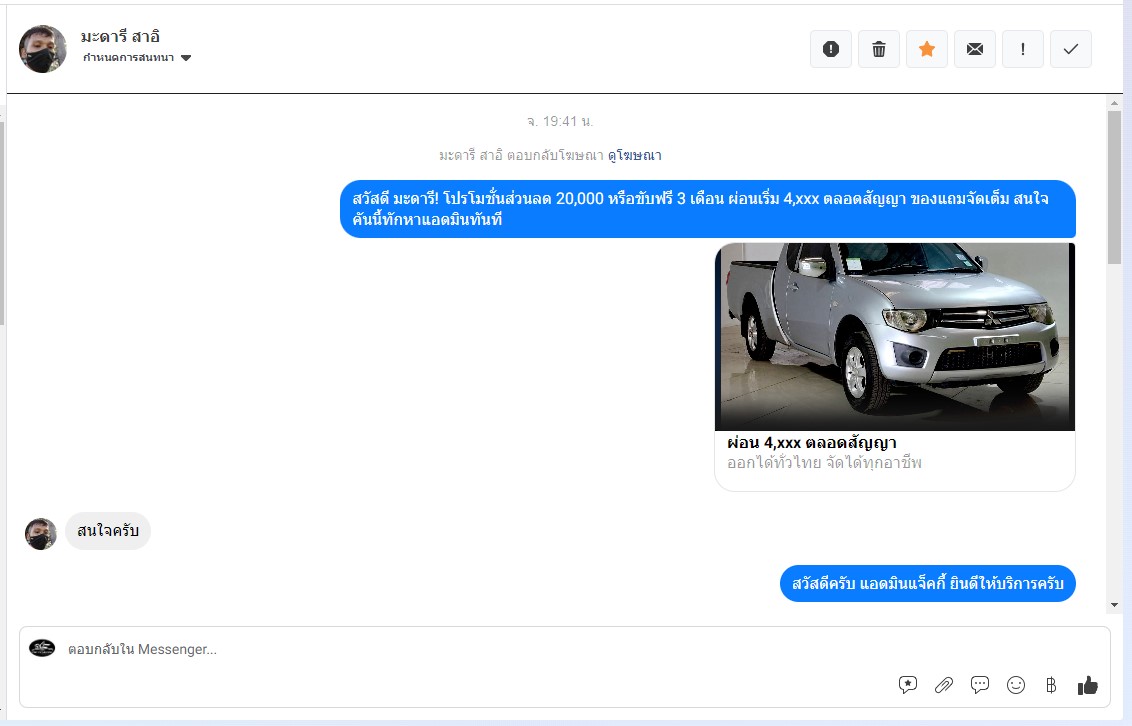
Task: Mark conversation done with checkmark button
Action: (1071, 49)
